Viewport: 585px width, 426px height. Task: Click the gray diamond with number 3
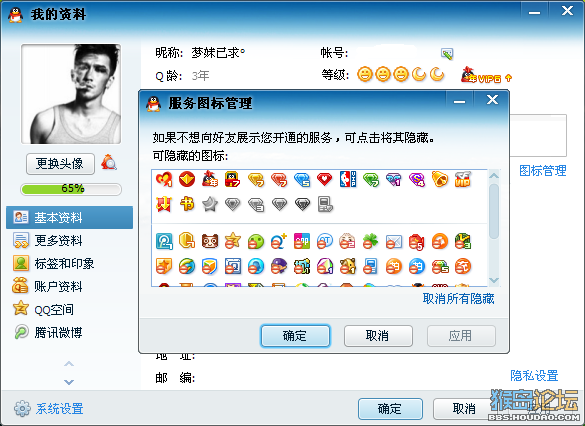coord(256,204)
